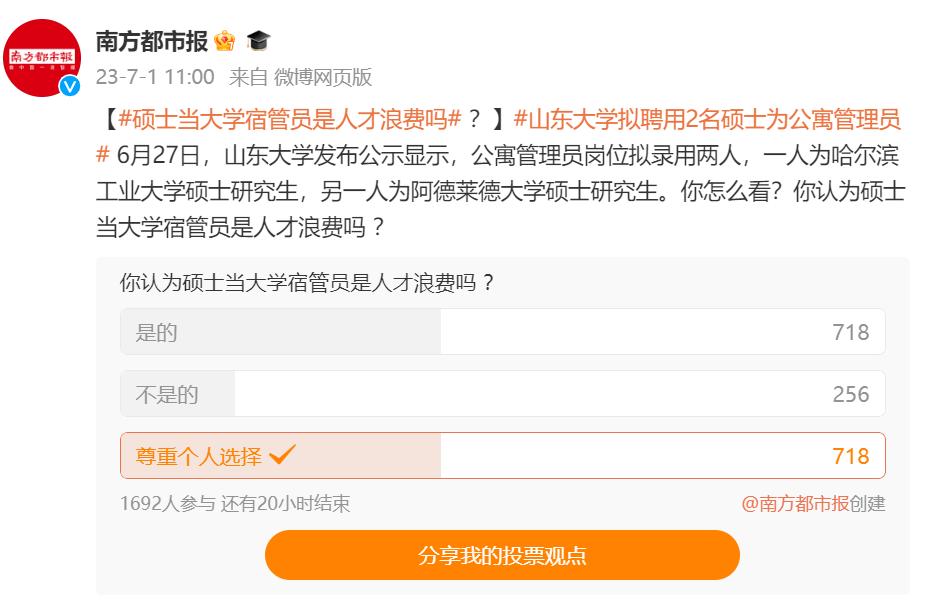Click the 南方都市报 circular profile avatar
The image size is (934, 607).
point(44,44)
